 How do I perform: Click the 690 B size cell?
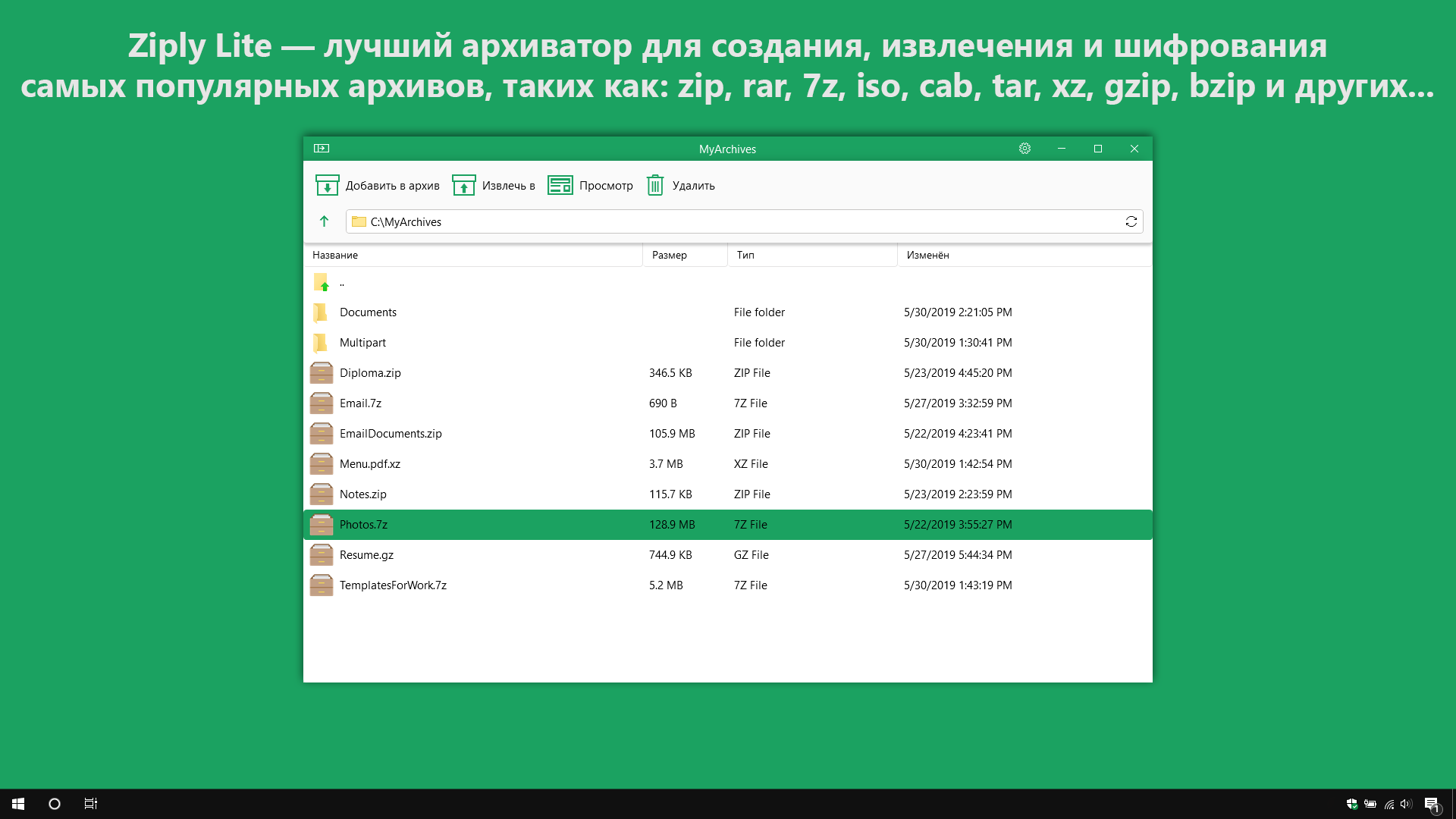(663, 403)
